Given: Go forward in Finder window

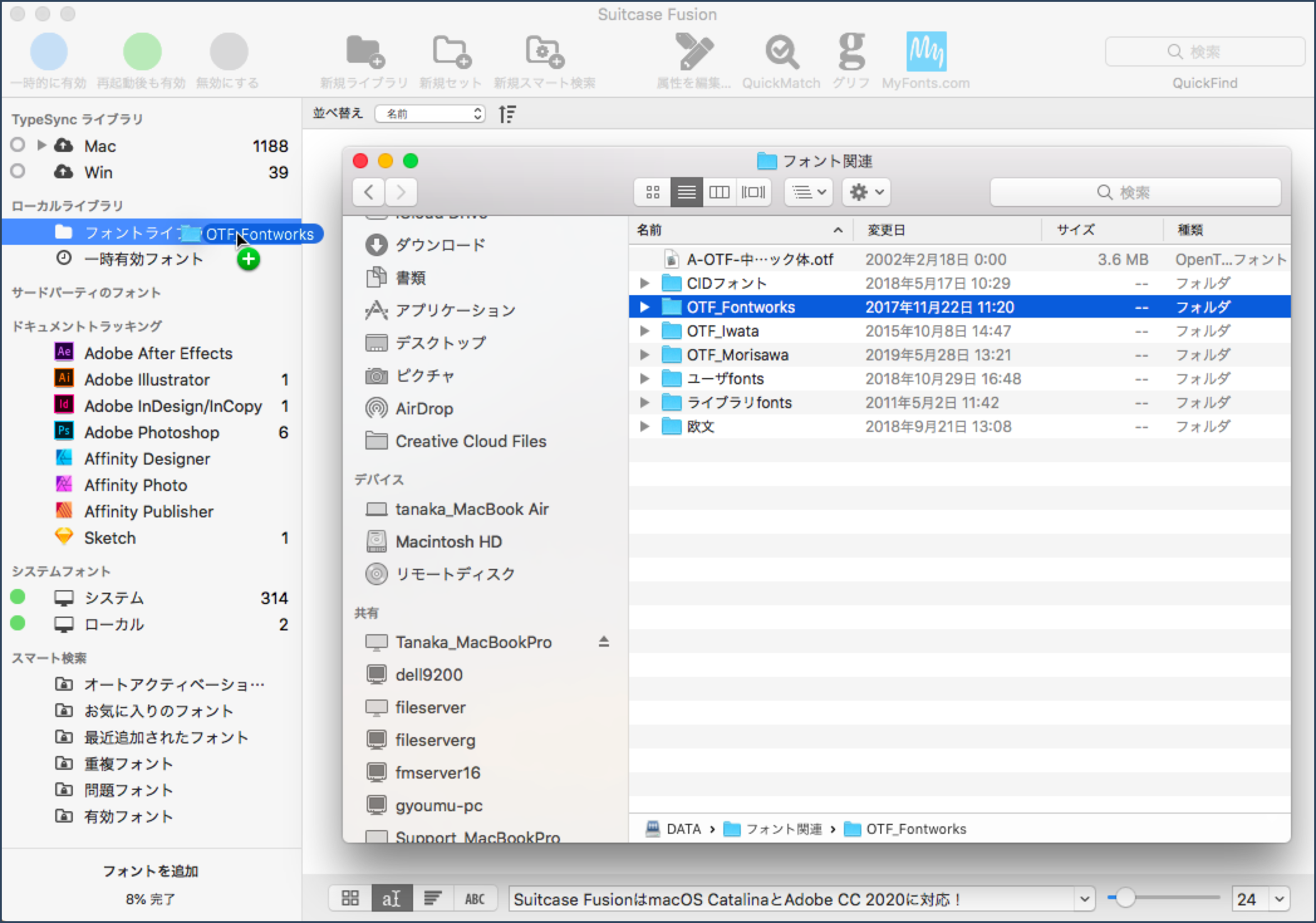Looking at the screenshot, I should click(x=401, y=192).
